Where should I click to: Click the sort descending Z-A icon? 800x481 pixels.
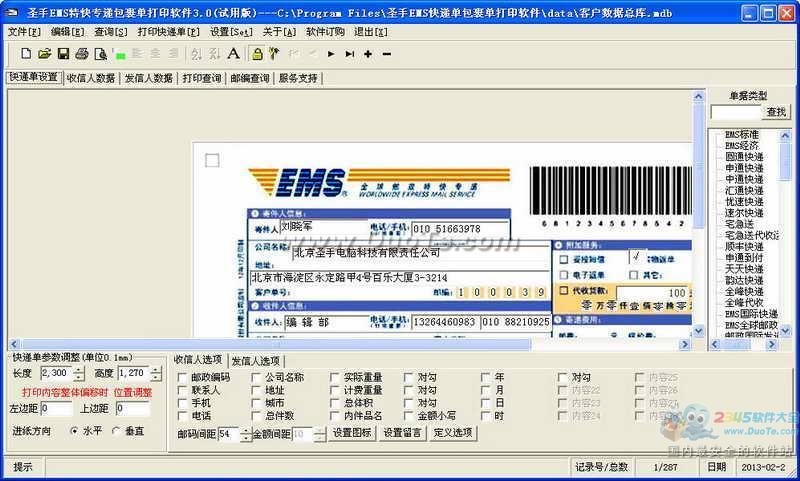pyautogui.click(x=215, y=54)
